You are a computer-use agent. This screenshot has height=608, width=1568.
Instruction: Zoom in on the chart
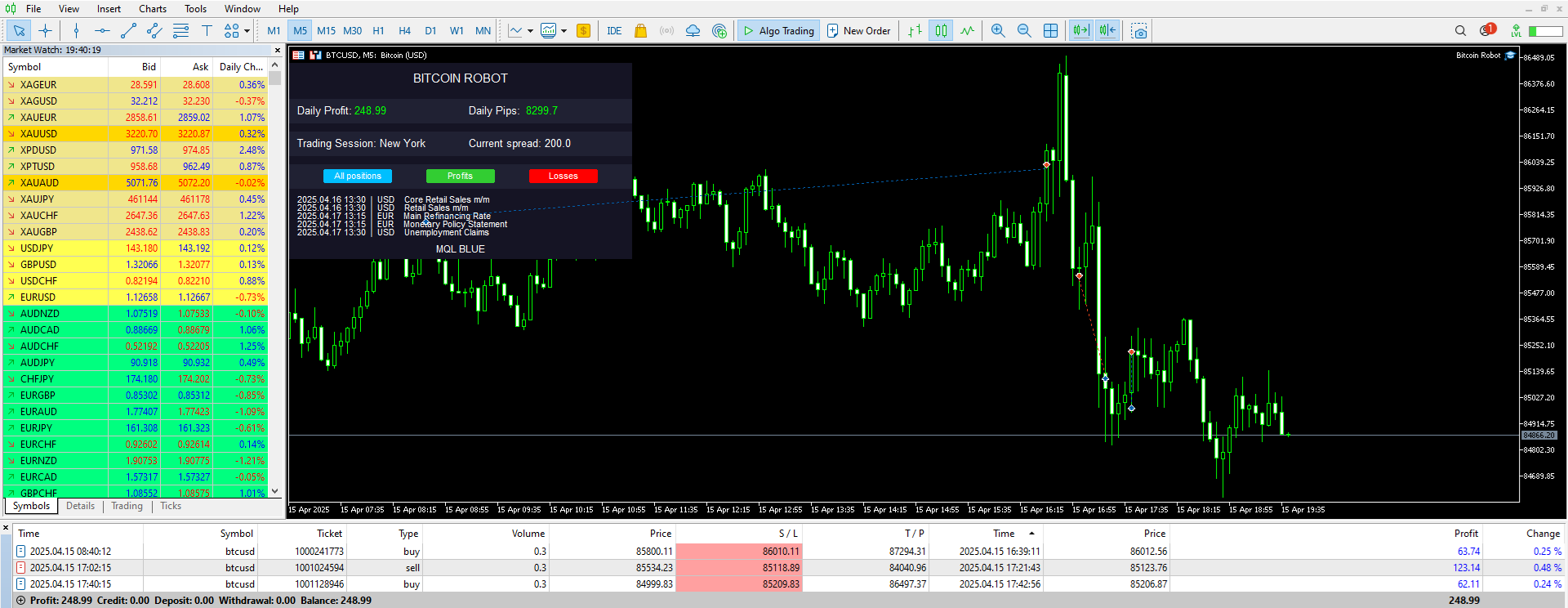[998, 31]
